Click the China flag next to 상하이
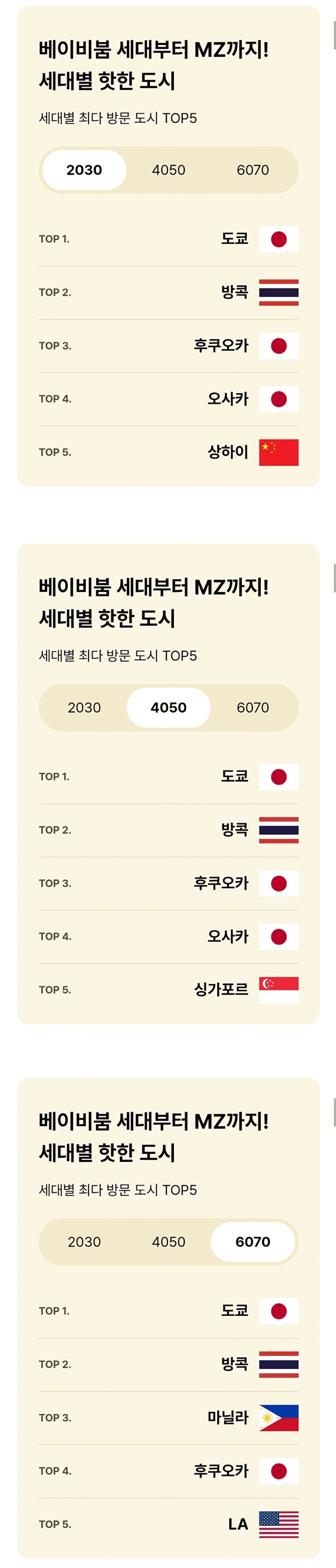Screen dimensions: 336x1568 [x=279, y=452]
